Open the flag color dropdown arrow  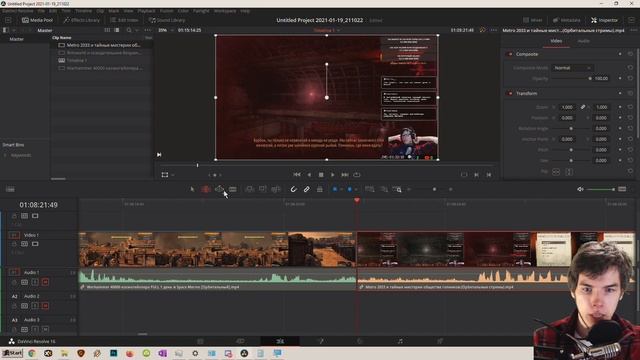coord(341,190)
